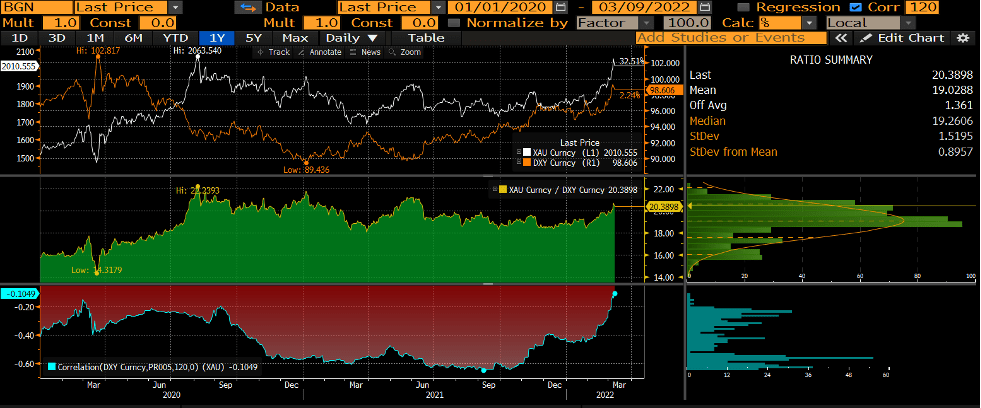Click the Data Mult 1.0 field
The image size is (981, 408).
(320, 23)
